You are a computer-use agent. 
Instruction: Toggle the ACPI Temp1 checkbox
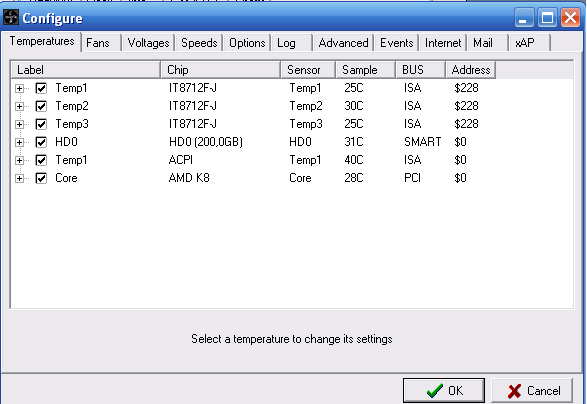click(x=41, y=160)
